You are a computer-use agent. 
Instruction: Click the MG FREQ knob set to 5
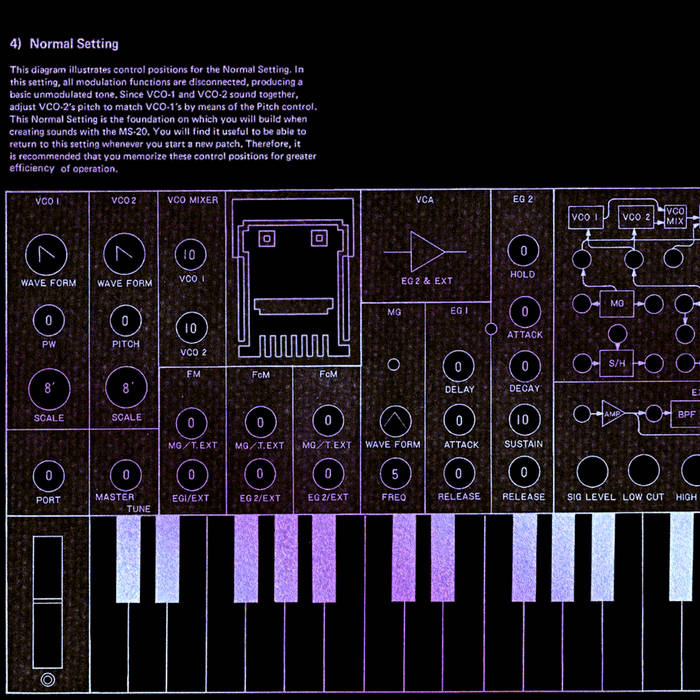point(394,473)
